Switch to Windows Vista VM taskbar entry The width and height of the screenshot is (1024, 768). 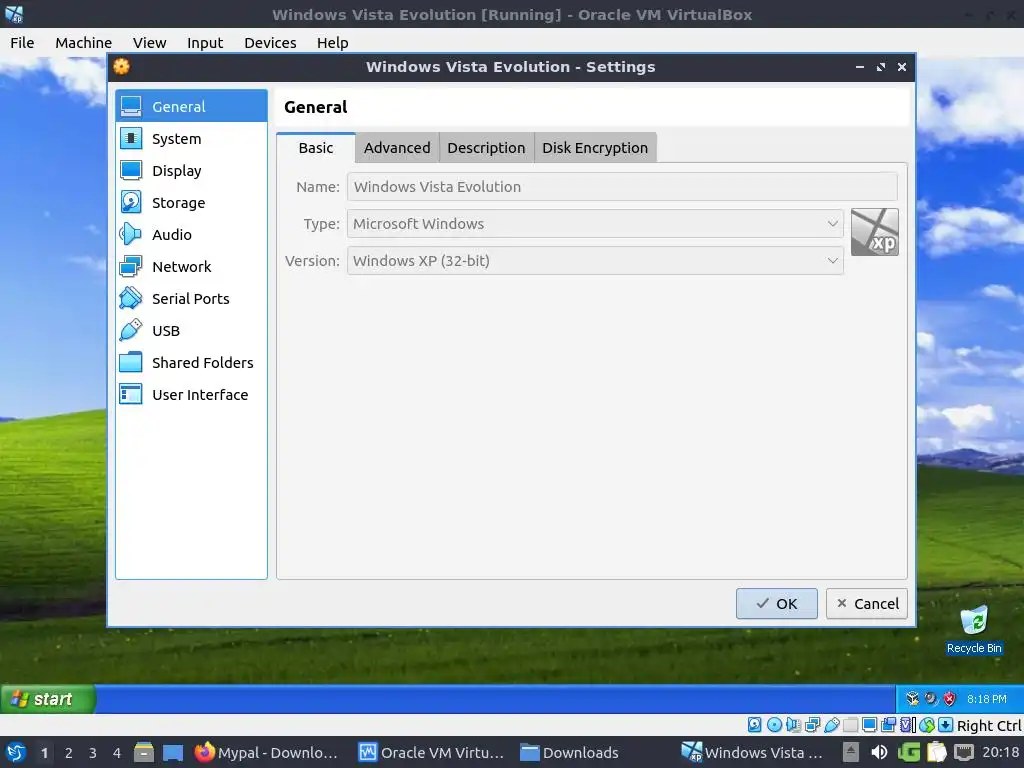(x=752, y=752)
